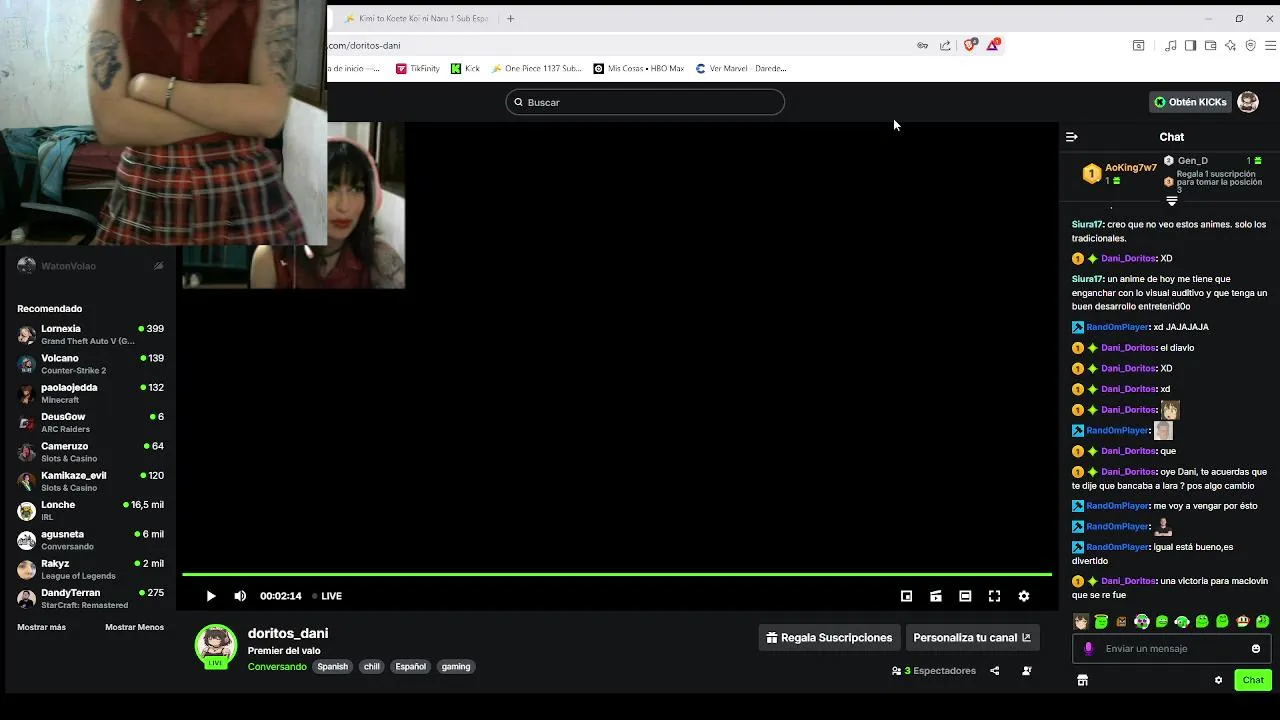Open WatonVolao followed channel

tap(90, 266)
